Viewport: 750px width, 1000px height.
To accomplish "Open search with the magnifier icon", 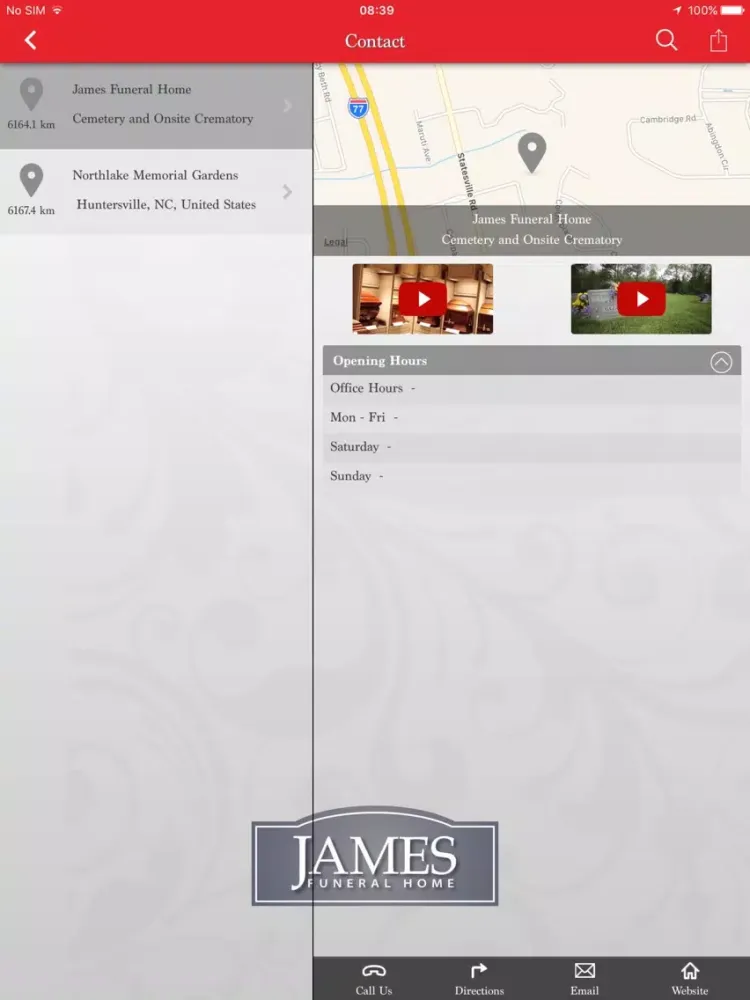I will [666, 40].
